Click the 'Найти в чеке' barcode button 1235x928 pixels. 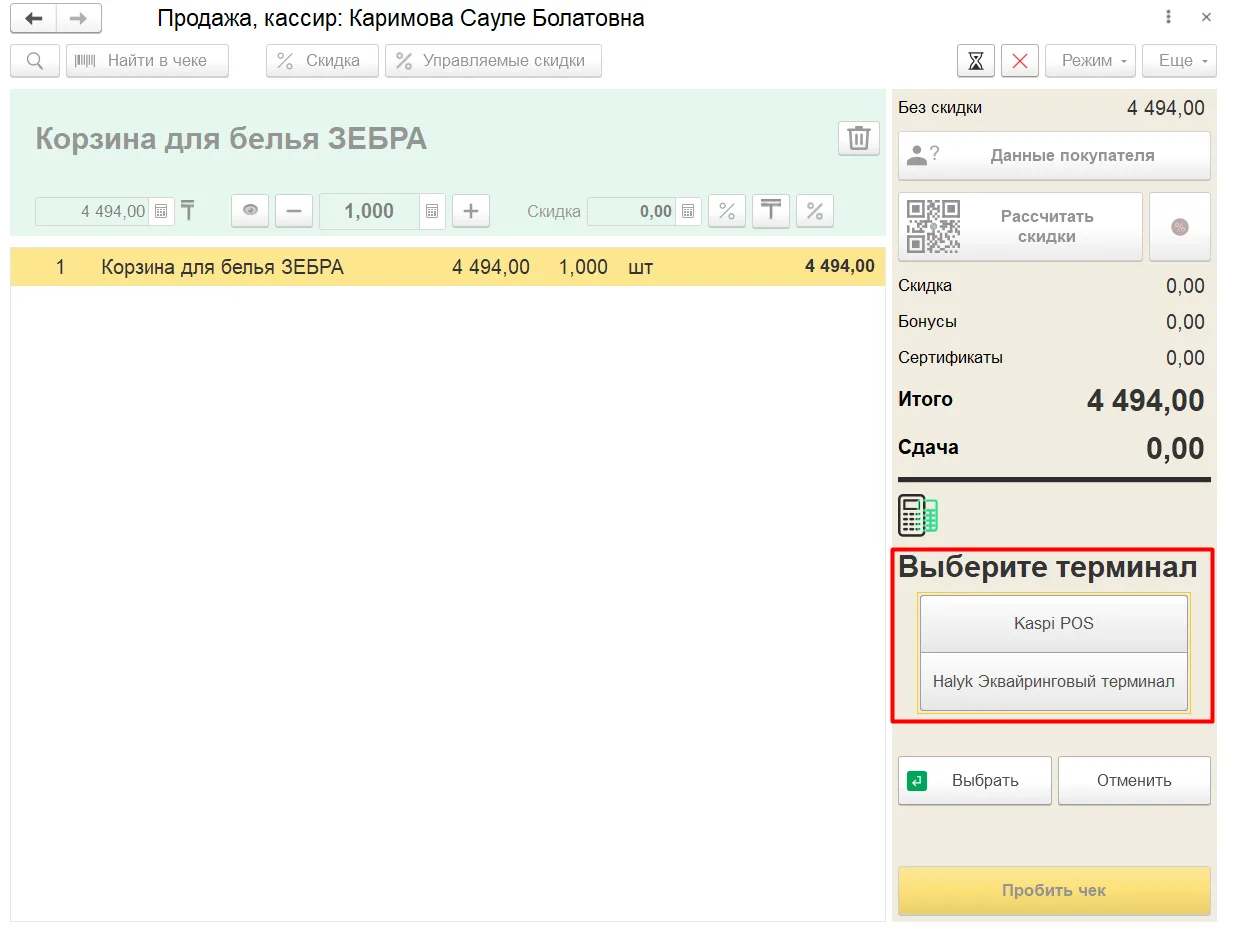pyautogui.click(x=147, y=61)
